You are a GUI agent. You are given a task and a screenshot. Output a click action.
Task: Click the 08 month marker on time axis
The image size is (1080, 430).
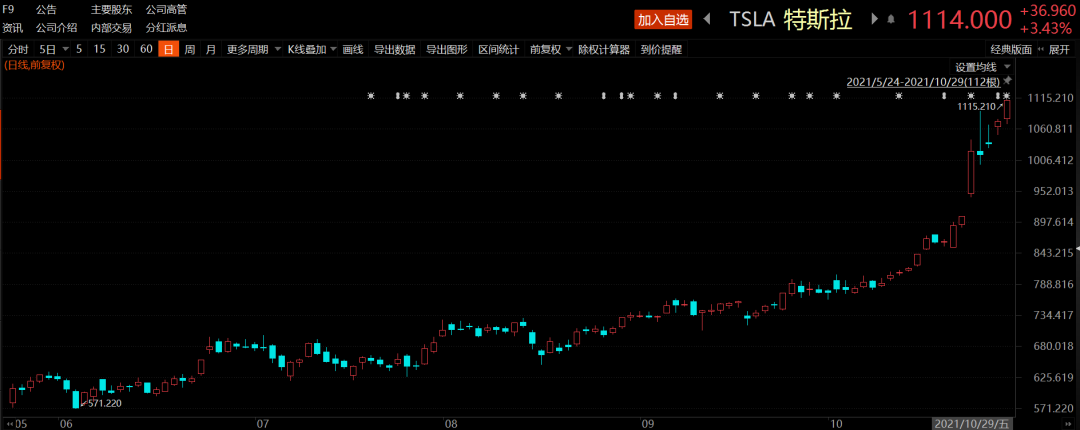point(450,422)
